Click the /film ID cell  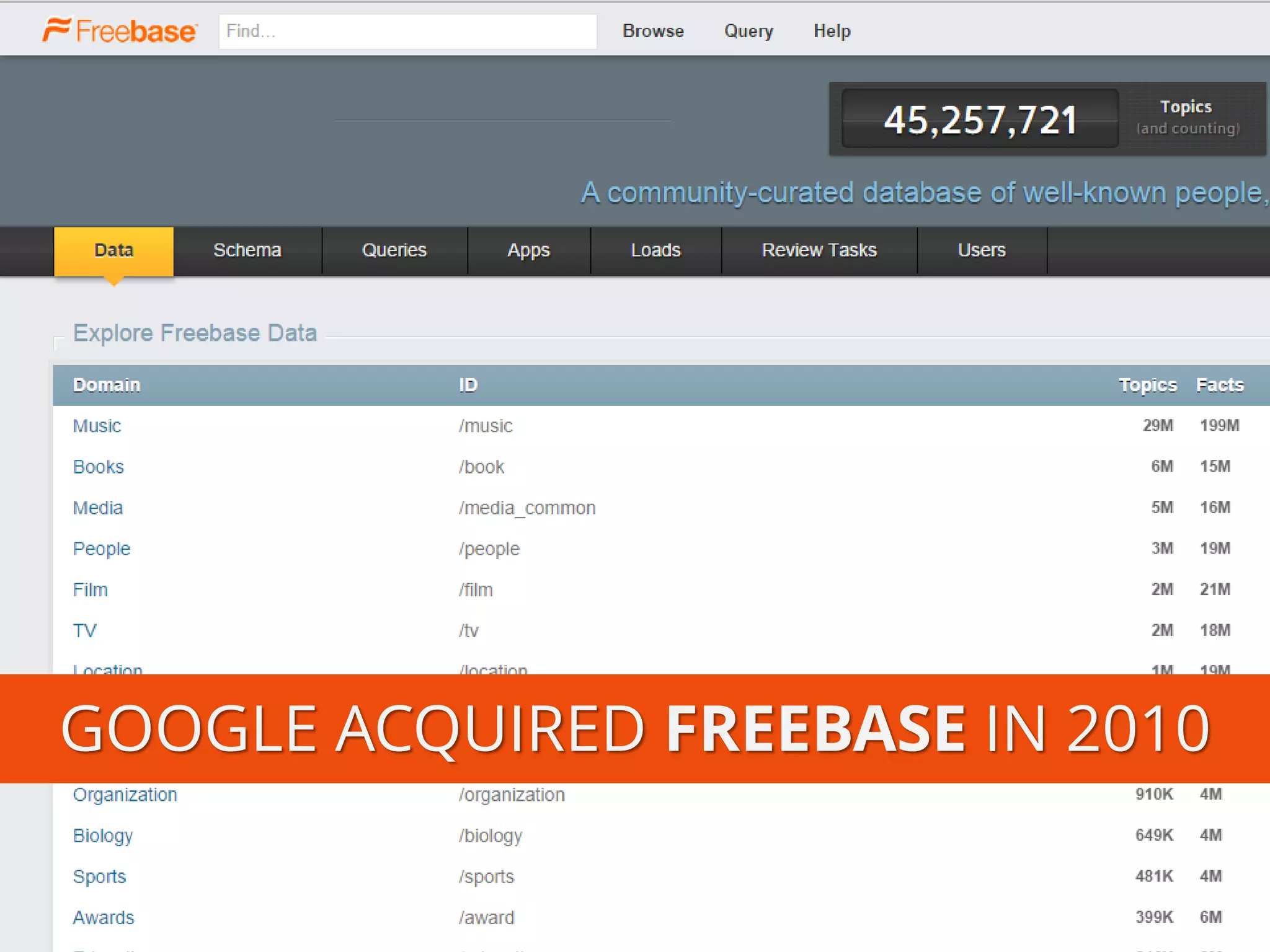[476, 589]
